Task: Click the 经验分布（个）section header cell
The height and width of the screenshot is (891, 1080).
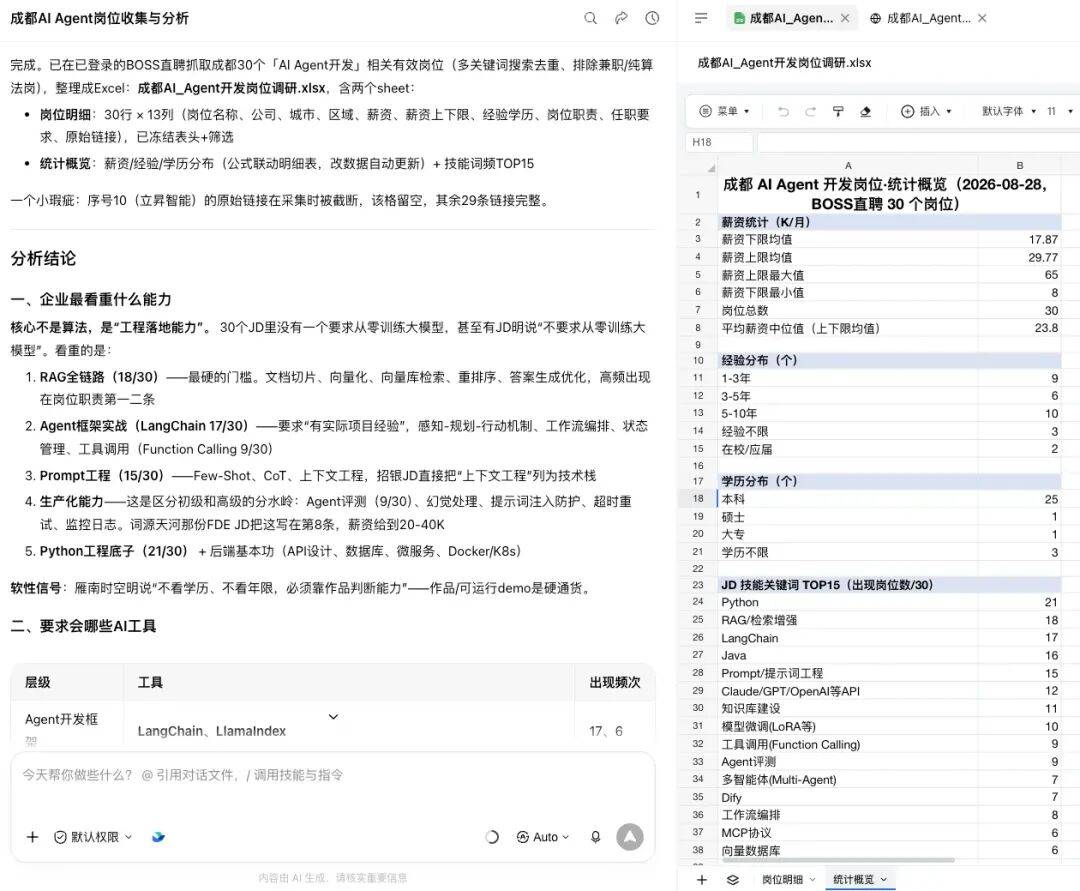Action: 848,360
